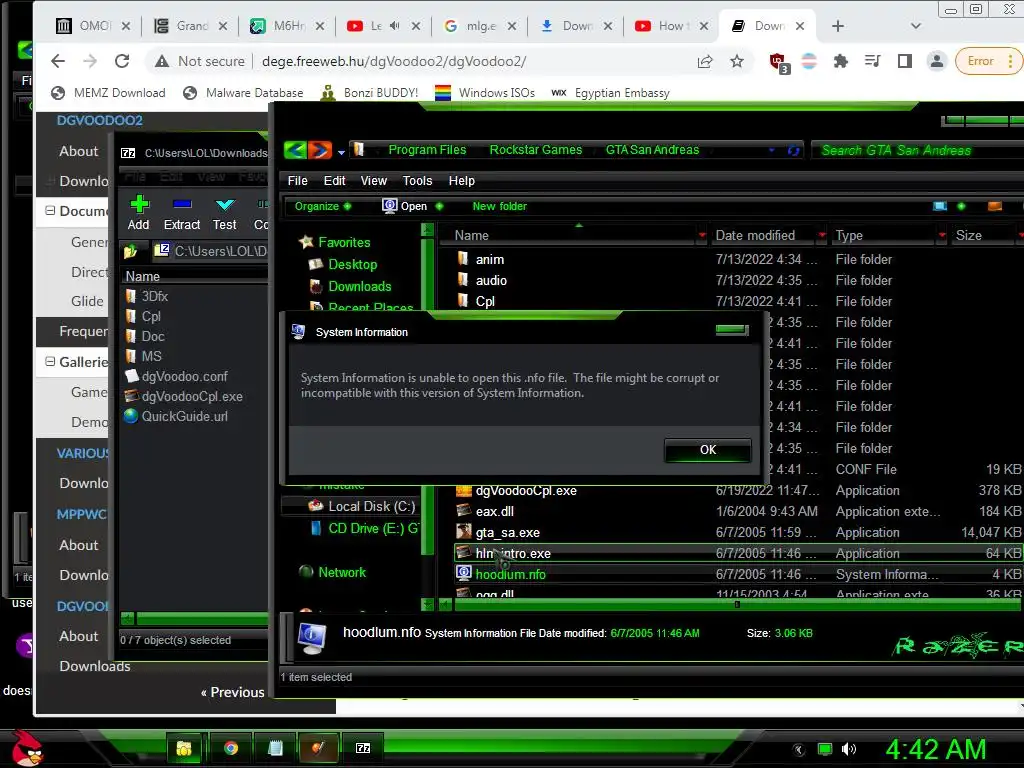This screenshot has width=1024, height=768.
Task: Click the 7-Zip Add button
Action: point(138,214)
